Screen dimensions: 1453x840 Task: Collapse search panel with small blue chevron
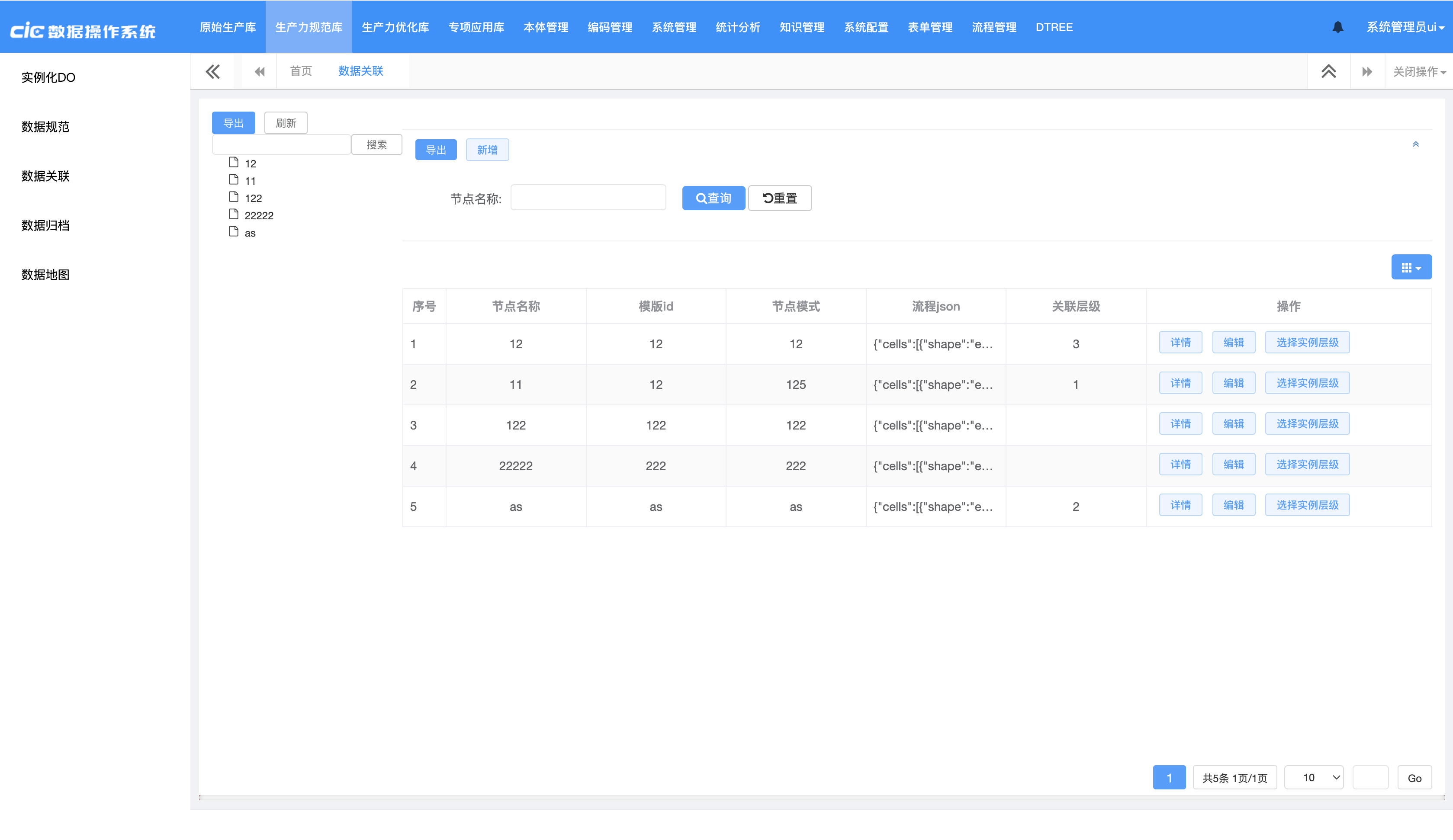[1415, 144]
